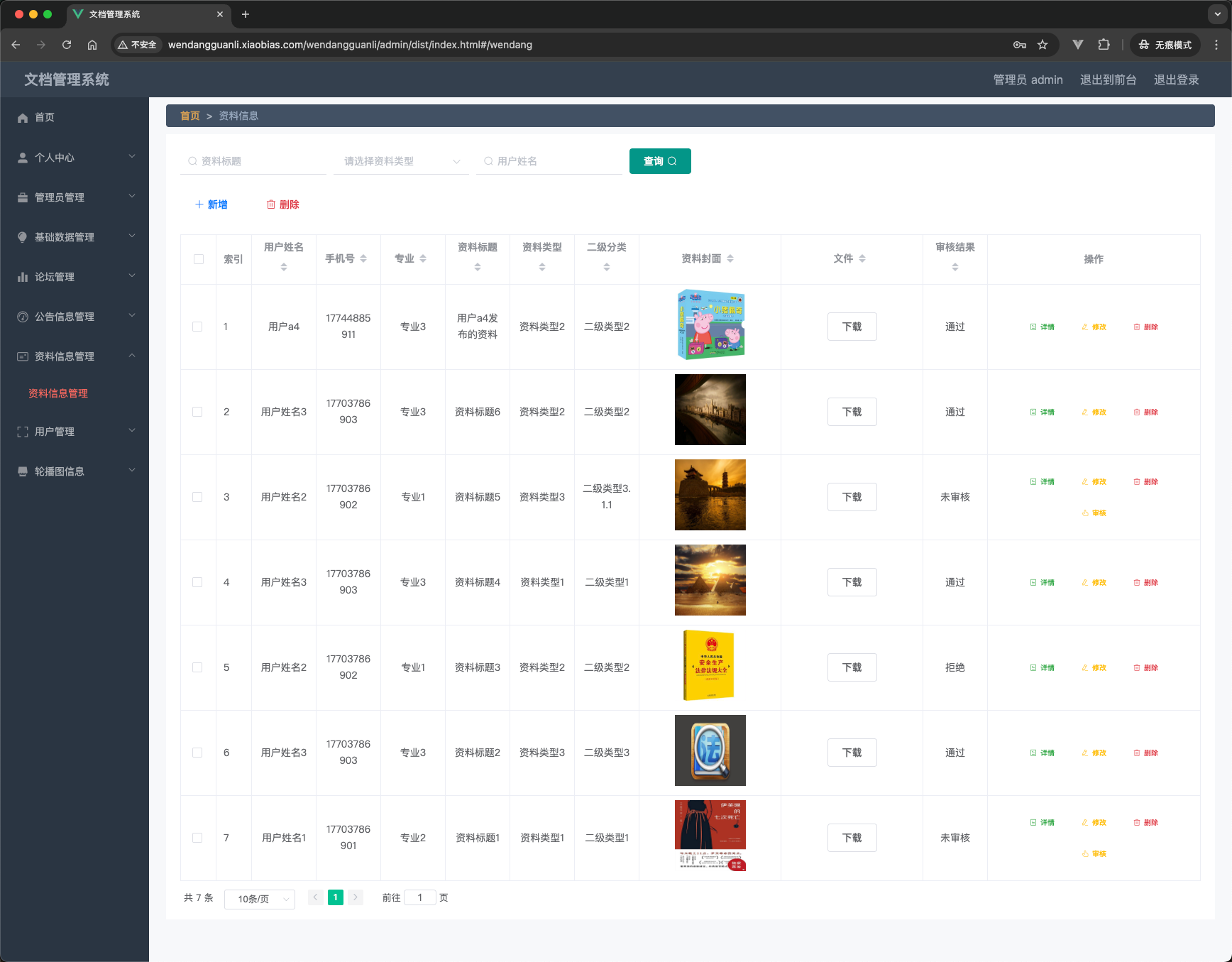Open the 轮播图信息 menu
The width and height of the screenshot is (1232, 962).
[x=75, y=471]
